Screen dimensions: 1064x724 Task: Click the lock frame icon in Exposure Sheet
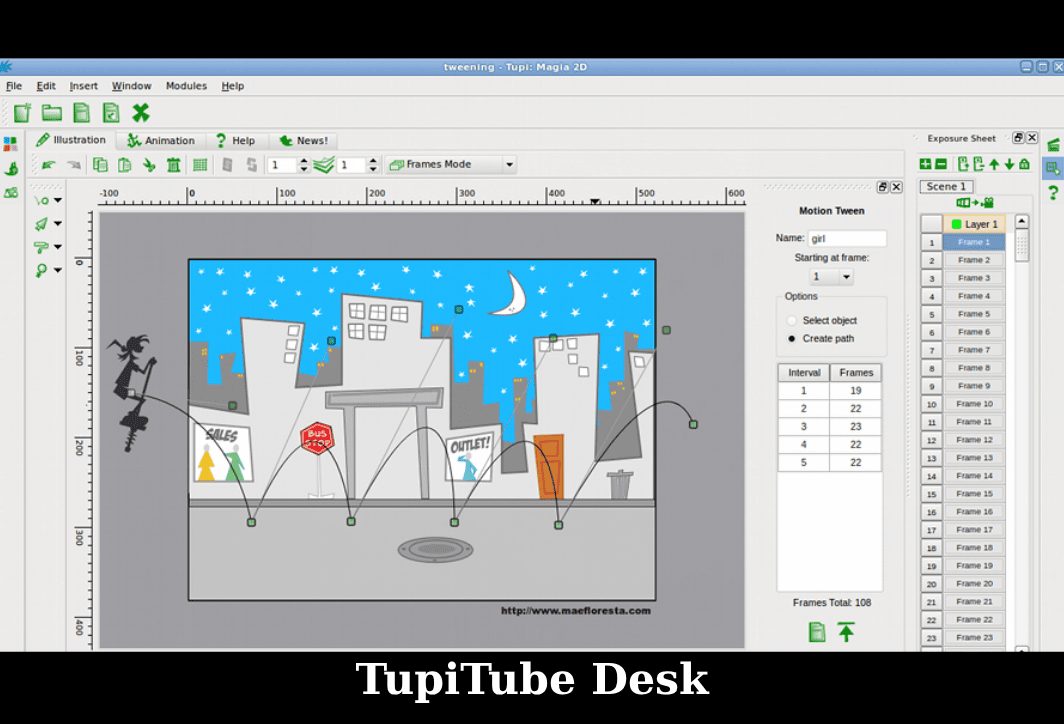1024,164
